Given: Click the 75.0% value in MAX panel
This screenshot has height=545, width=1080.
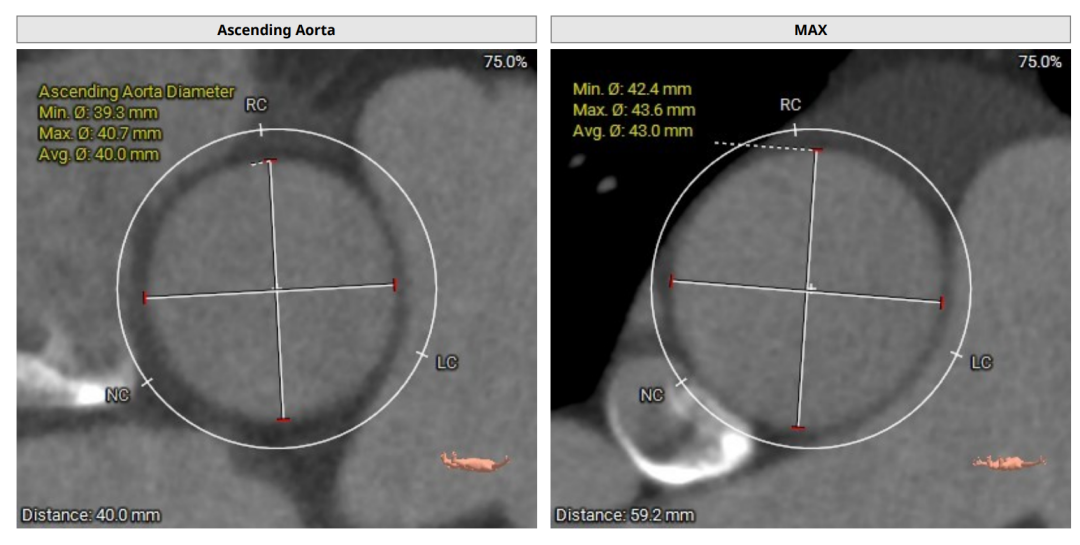Looking at the screenshot, I should click(x=1039, y=62).
